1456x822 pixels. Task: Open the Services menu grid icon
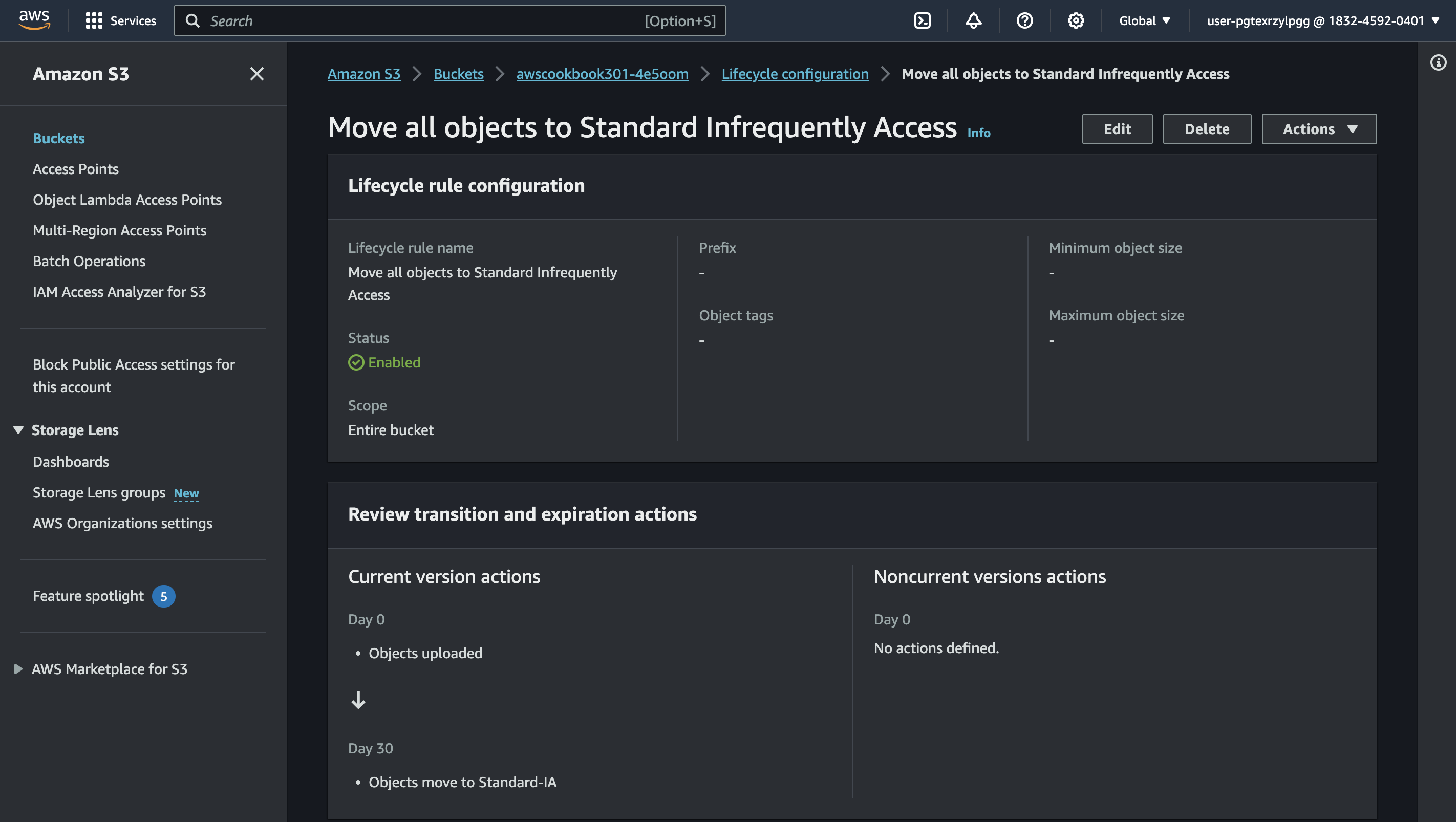pos(95,20)
